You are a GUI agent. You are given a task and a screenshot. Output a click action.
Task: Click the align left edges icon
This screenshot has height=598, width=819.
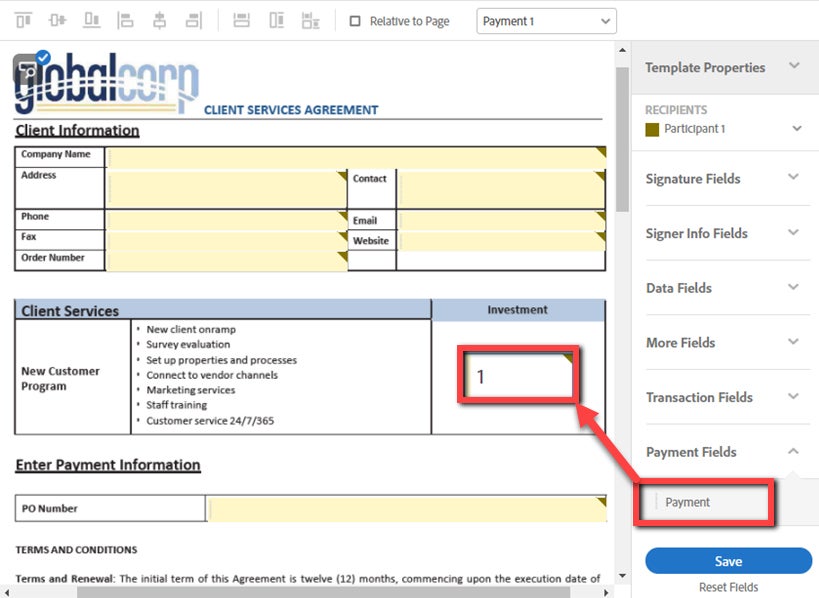click(x=125, y=21)
